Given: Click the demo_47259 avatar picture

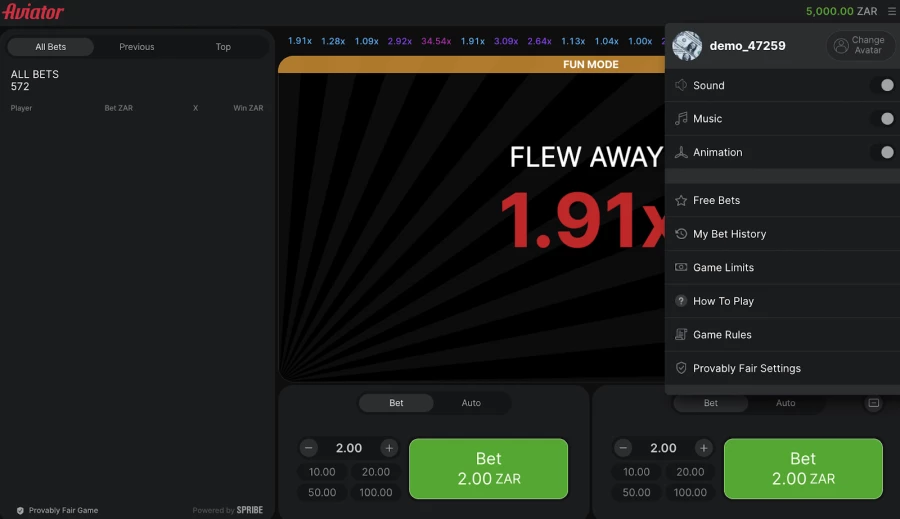Looking at the screenshot, I should tap(687, 46).
